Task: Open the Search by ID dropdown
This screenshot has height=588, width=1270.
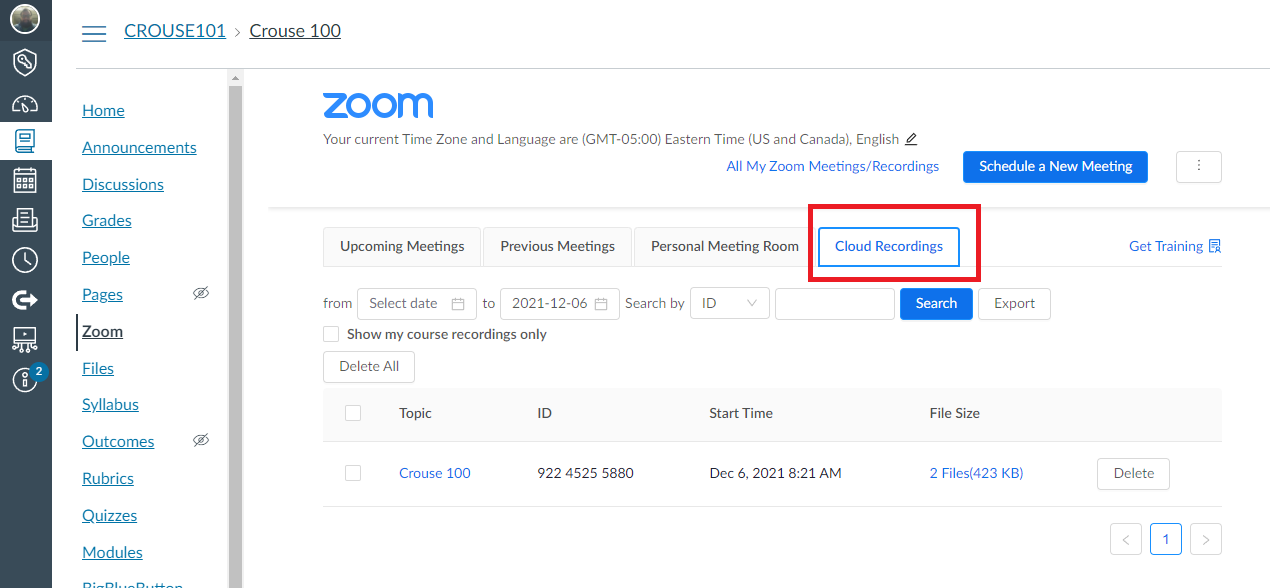Action: point(730,303)
